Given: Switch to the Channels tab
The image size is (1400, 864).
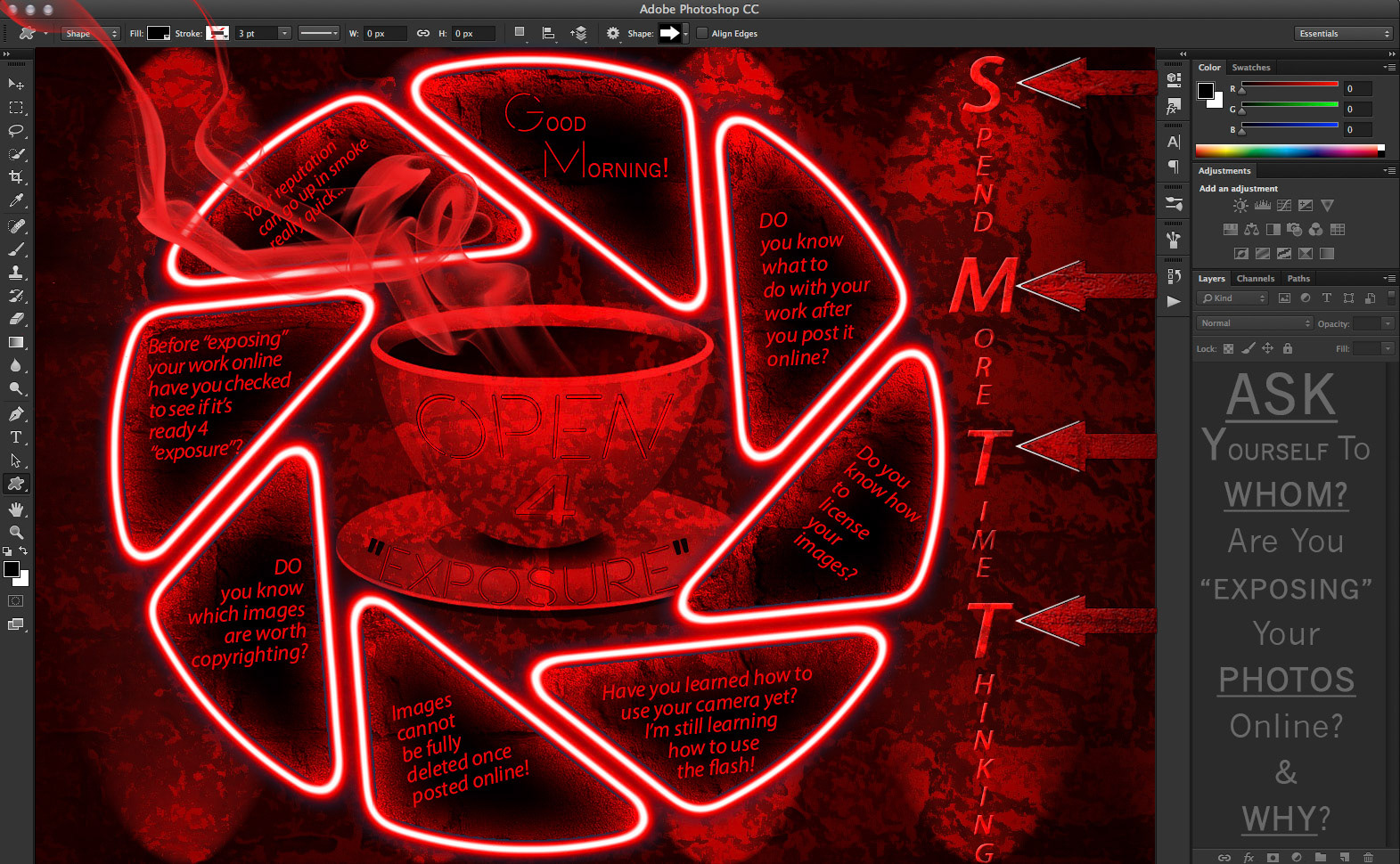Looking at the screenshot, I should click(1255, 278).
